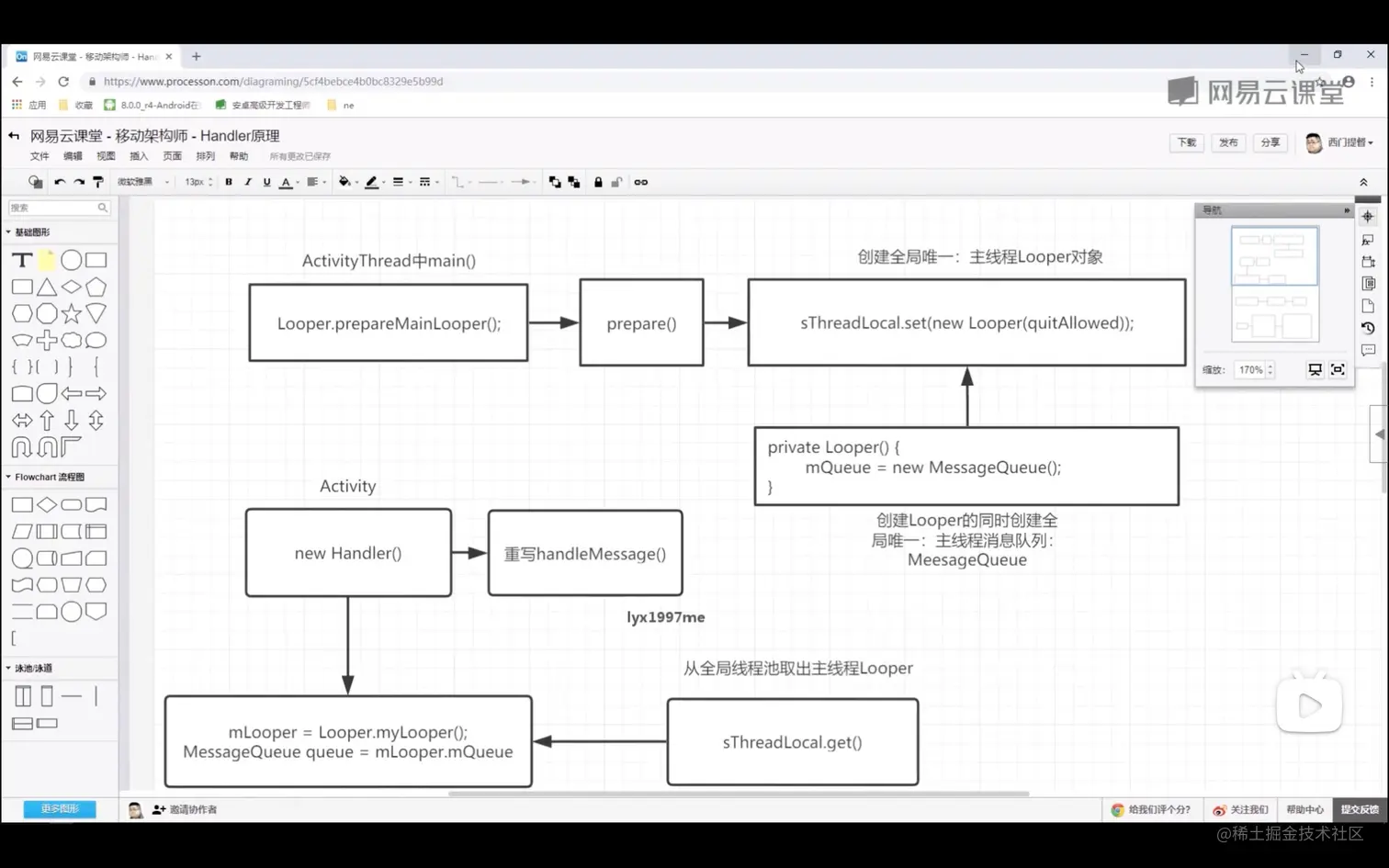The image size is (1389, 868).
Task: Select the double-headed horizontal arrow shape
Action: pos(22,421)
